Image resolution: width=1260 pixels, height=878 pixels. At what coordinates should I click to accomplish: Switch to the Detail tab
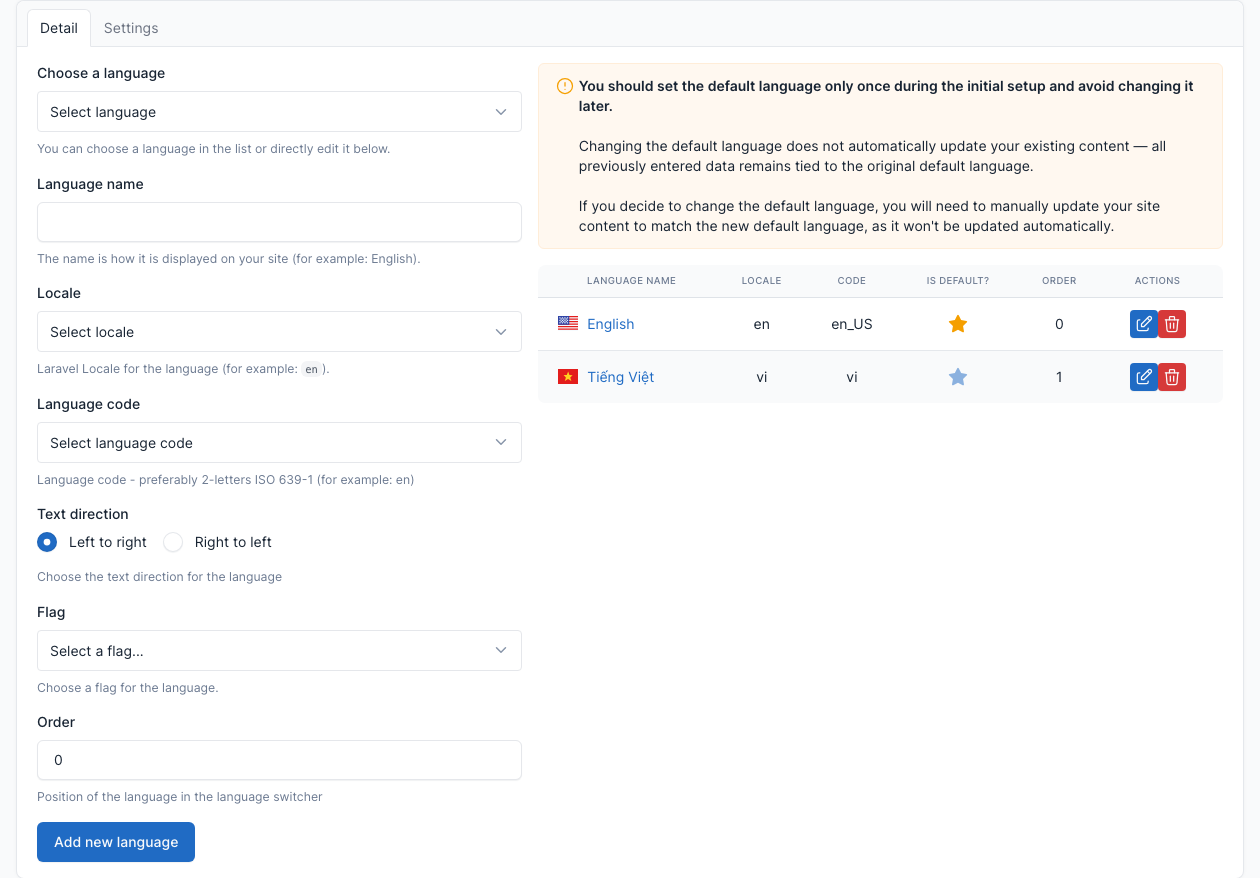(59, 28)
